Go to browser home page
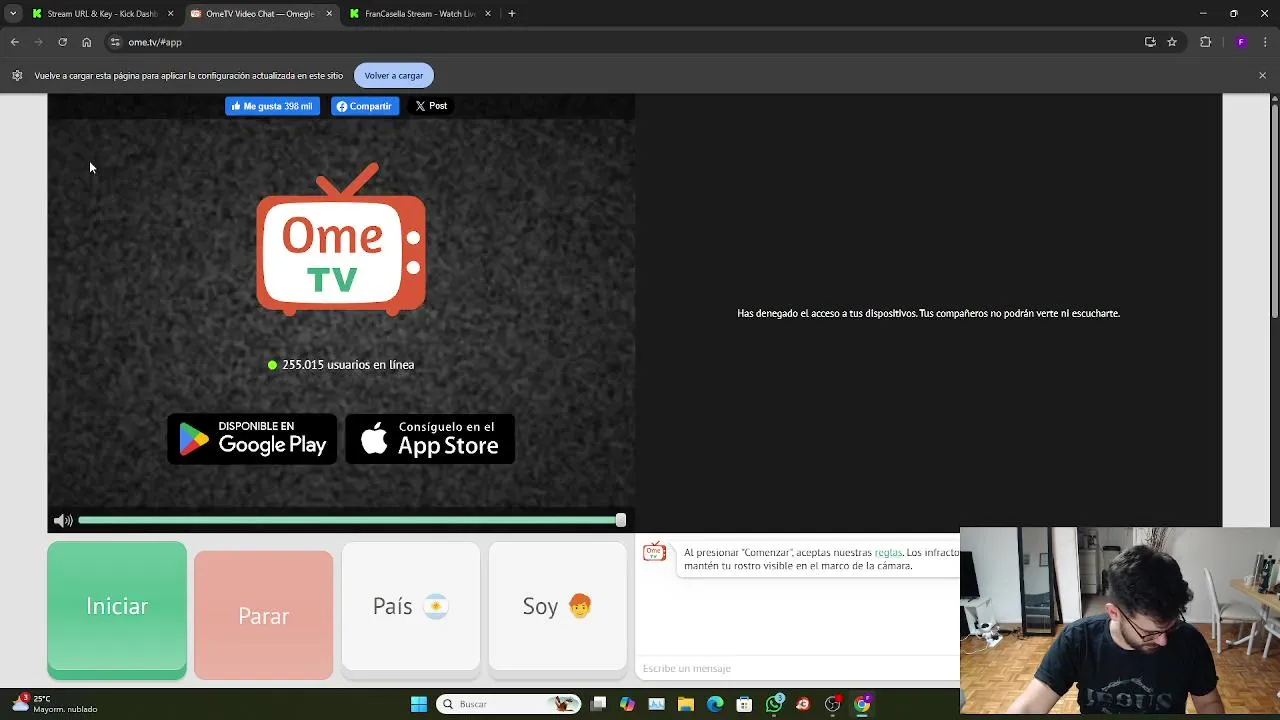Screen dimensions: 1280x720 point(87,42)
